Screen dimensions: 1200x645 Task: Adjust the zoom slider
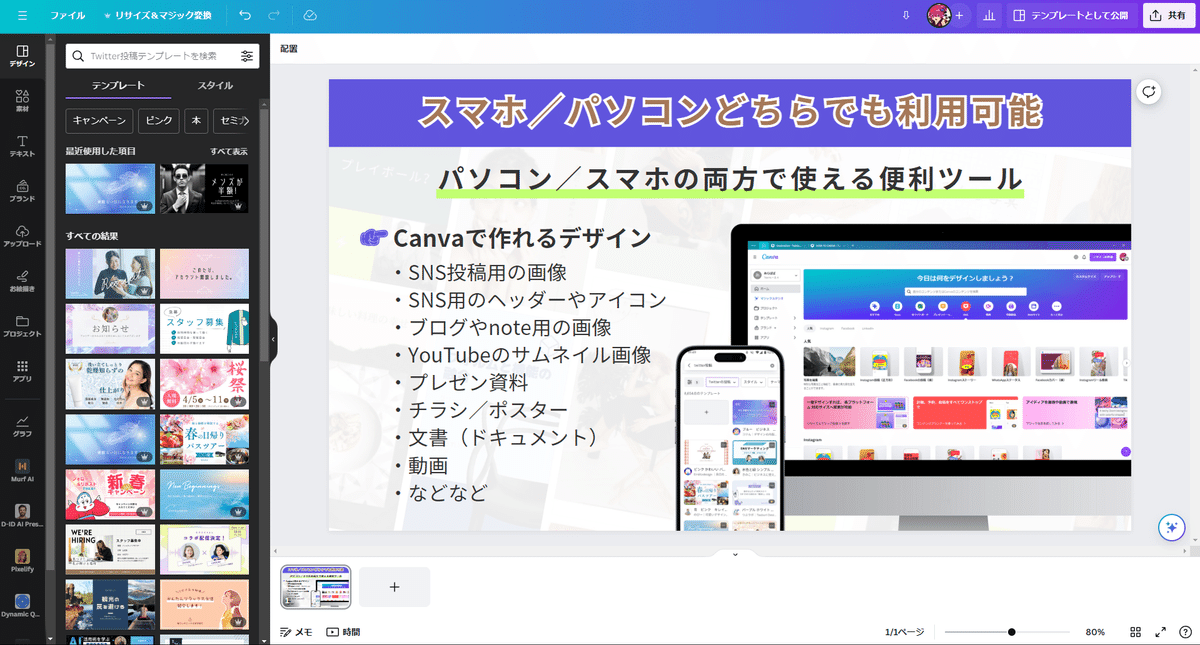(x=1005, y=632)
